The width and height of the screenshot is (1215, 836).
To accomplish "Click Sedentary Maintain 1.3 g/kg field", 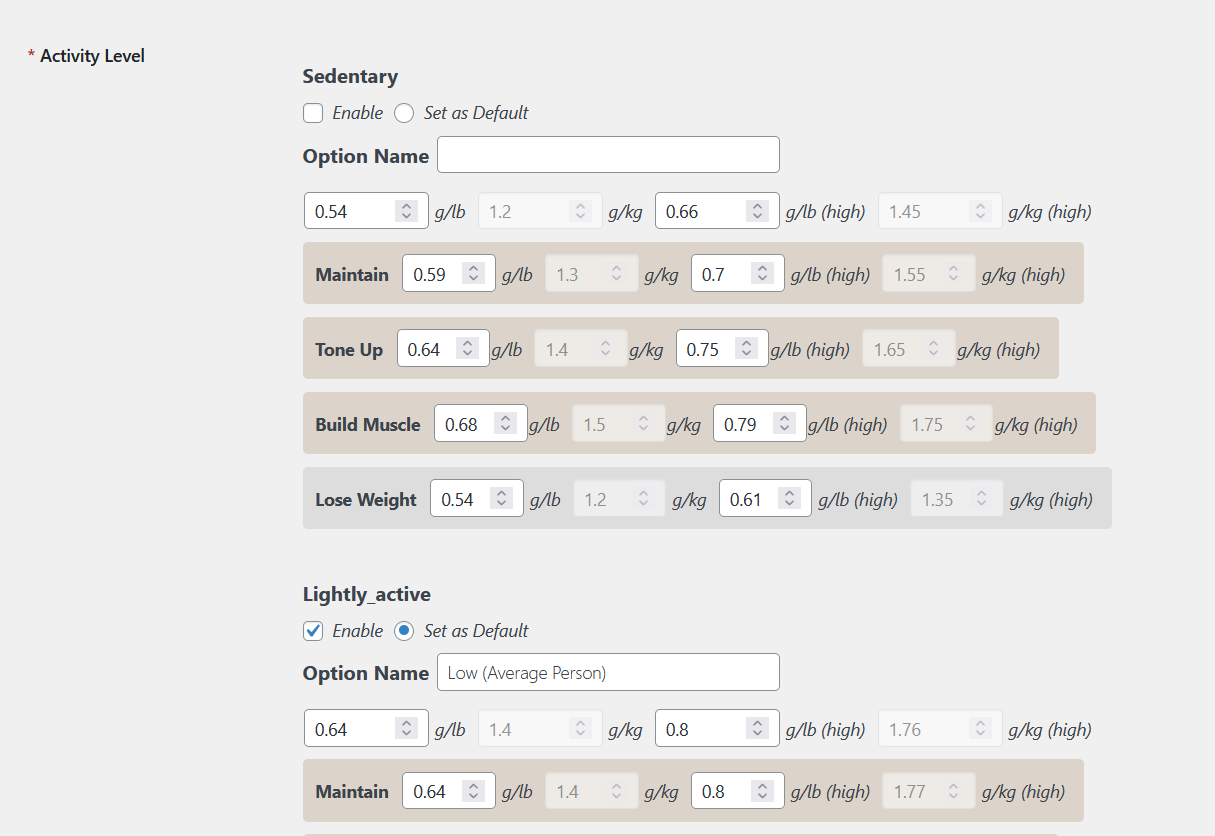I will 591,274.
